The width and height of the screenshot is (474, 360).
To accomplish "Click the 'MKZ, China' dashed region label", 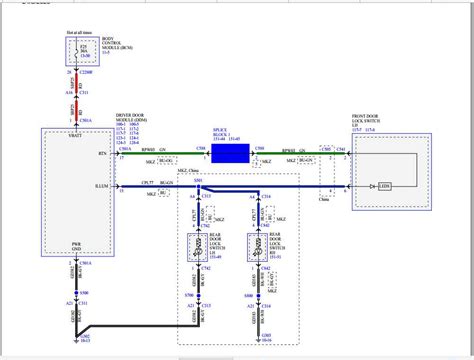I will click(188, 170).
